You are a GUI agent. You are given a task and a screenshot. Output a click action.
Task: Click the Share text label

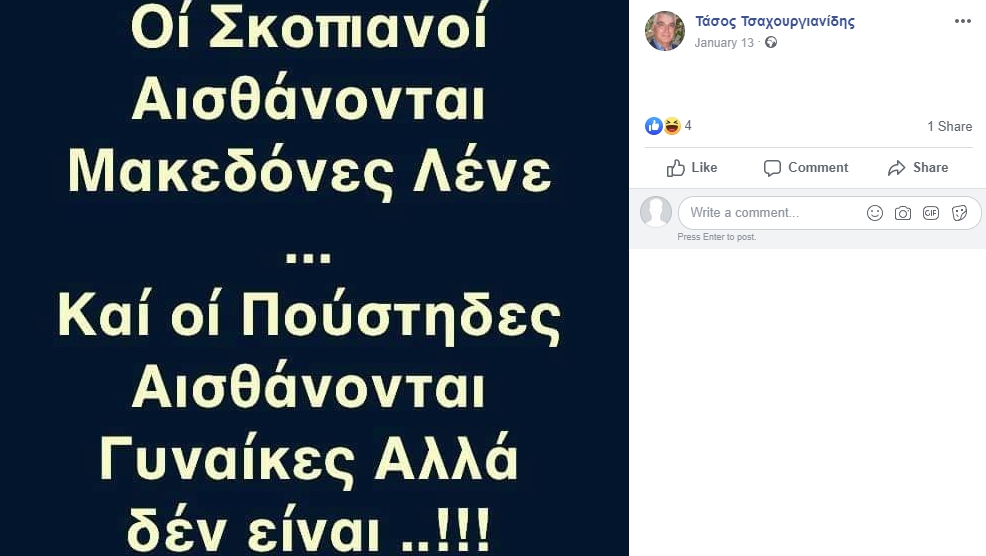[931, 167]
